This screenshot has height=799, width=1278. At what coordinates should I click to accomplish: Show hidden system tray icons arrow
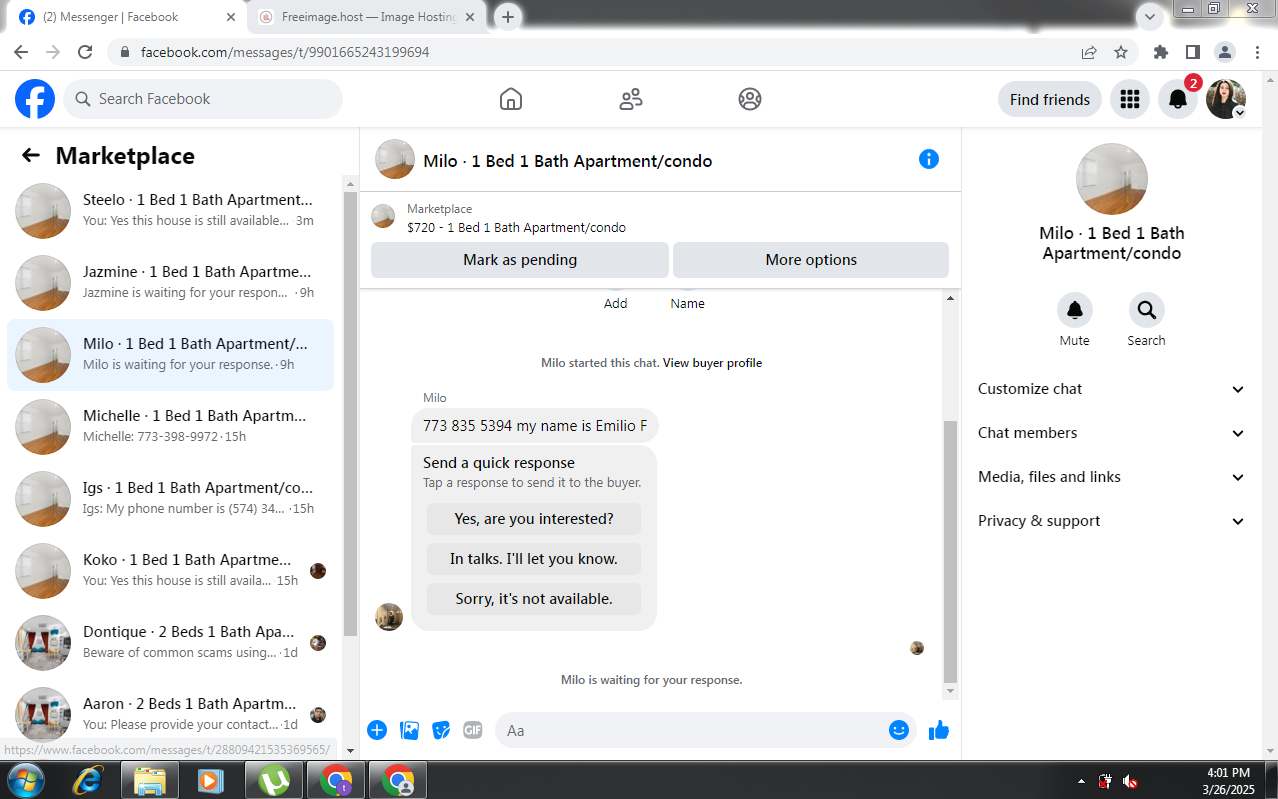click(x=1081, y=781)
